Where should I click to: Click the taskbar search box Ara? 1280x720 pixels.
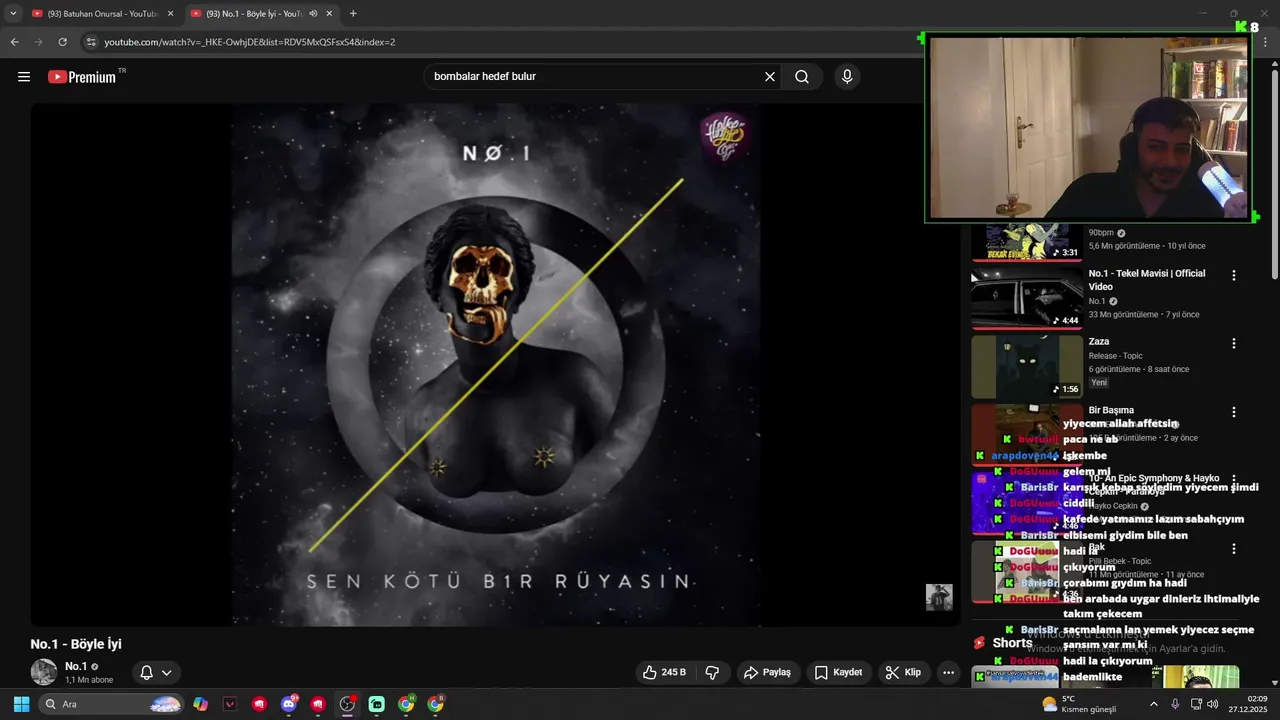tap(112, 704)
